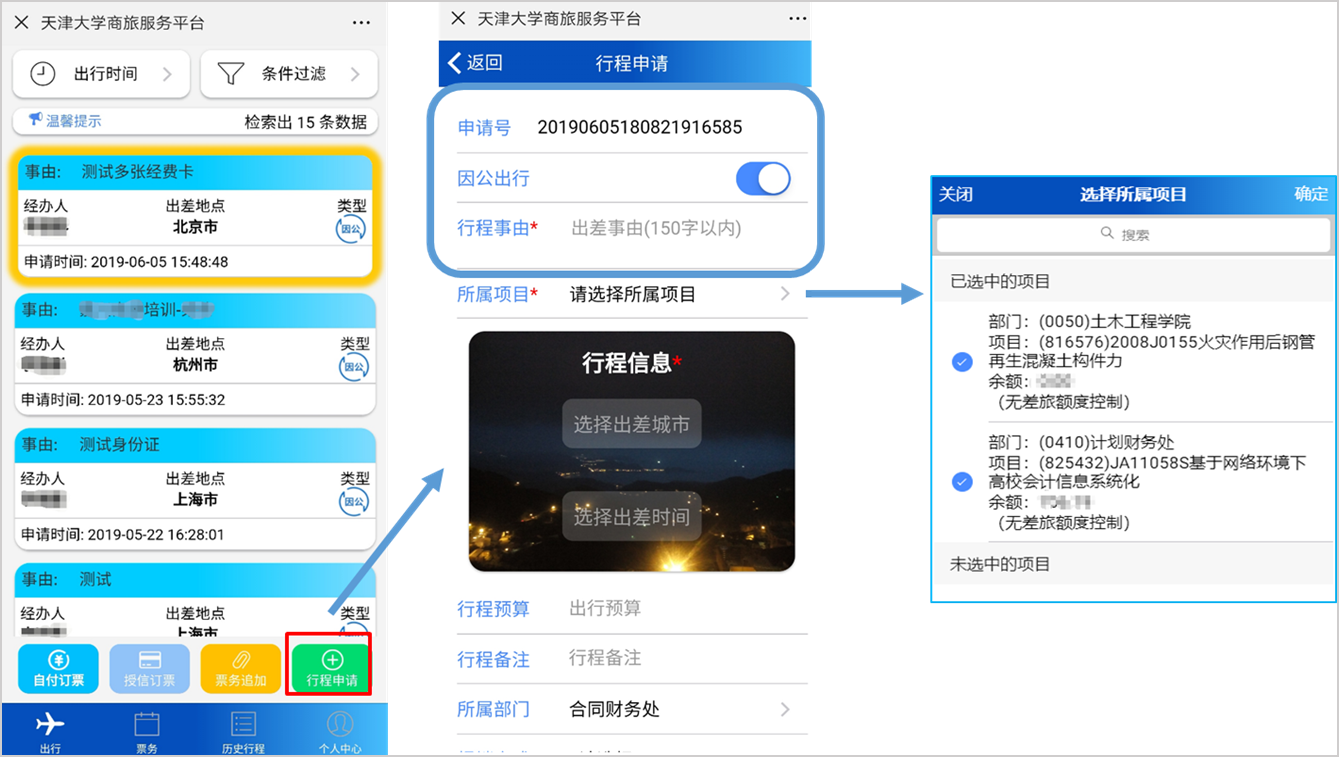
Task: Click 返回 back button in 行程申请 header
Action: [x=476, y=63]
